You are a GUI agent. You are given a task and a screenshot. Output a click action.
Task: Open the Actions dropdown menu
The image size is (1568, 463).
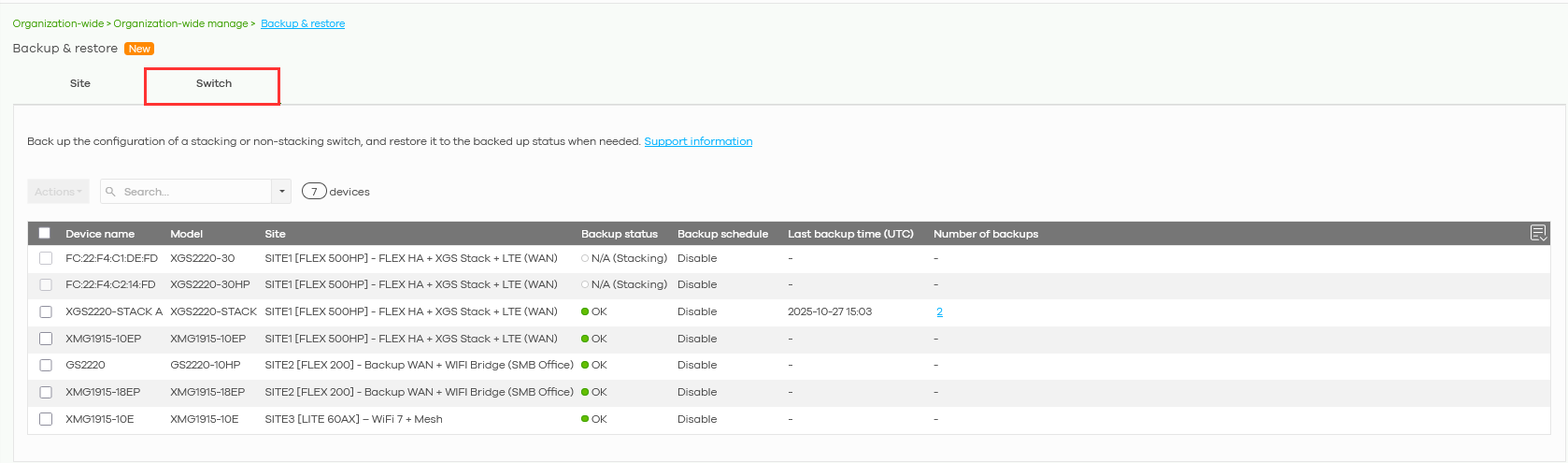(58, 192)
